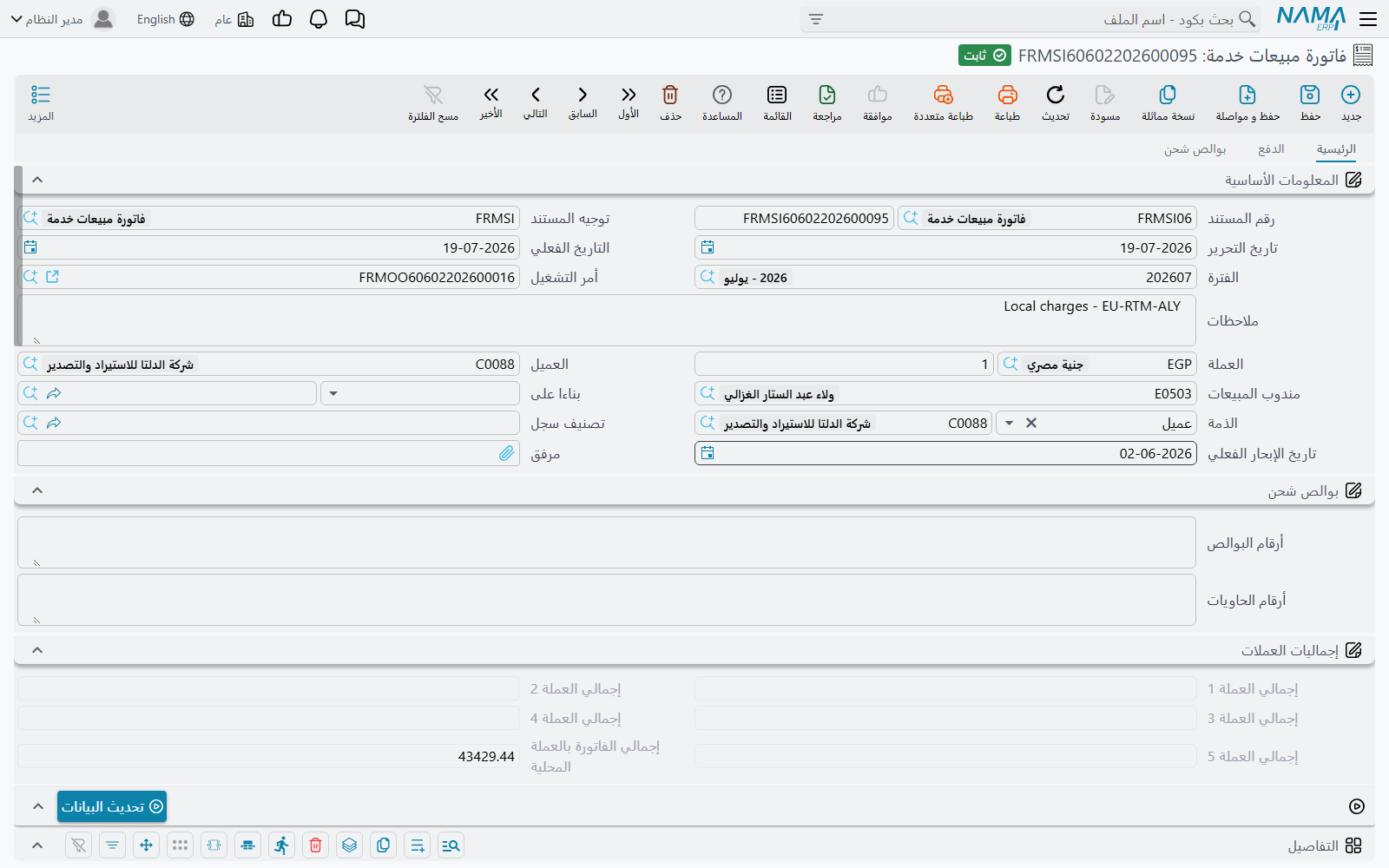Click the عام branch building icon

[x=246, y=19]
